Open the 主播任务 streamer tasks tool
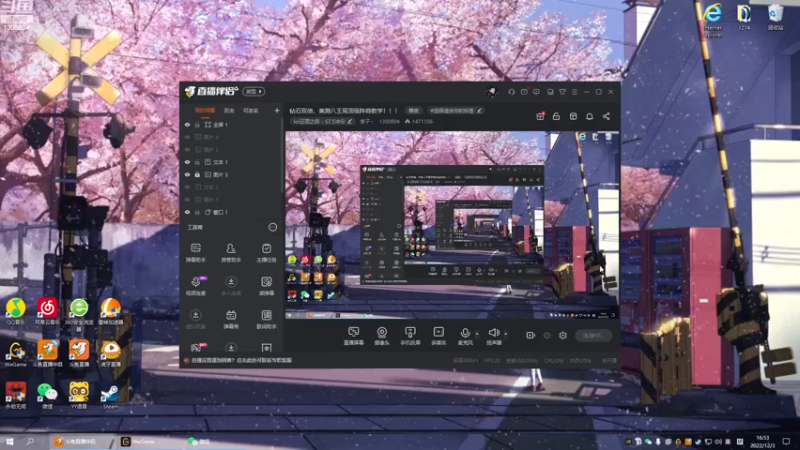 click(266, 253)
